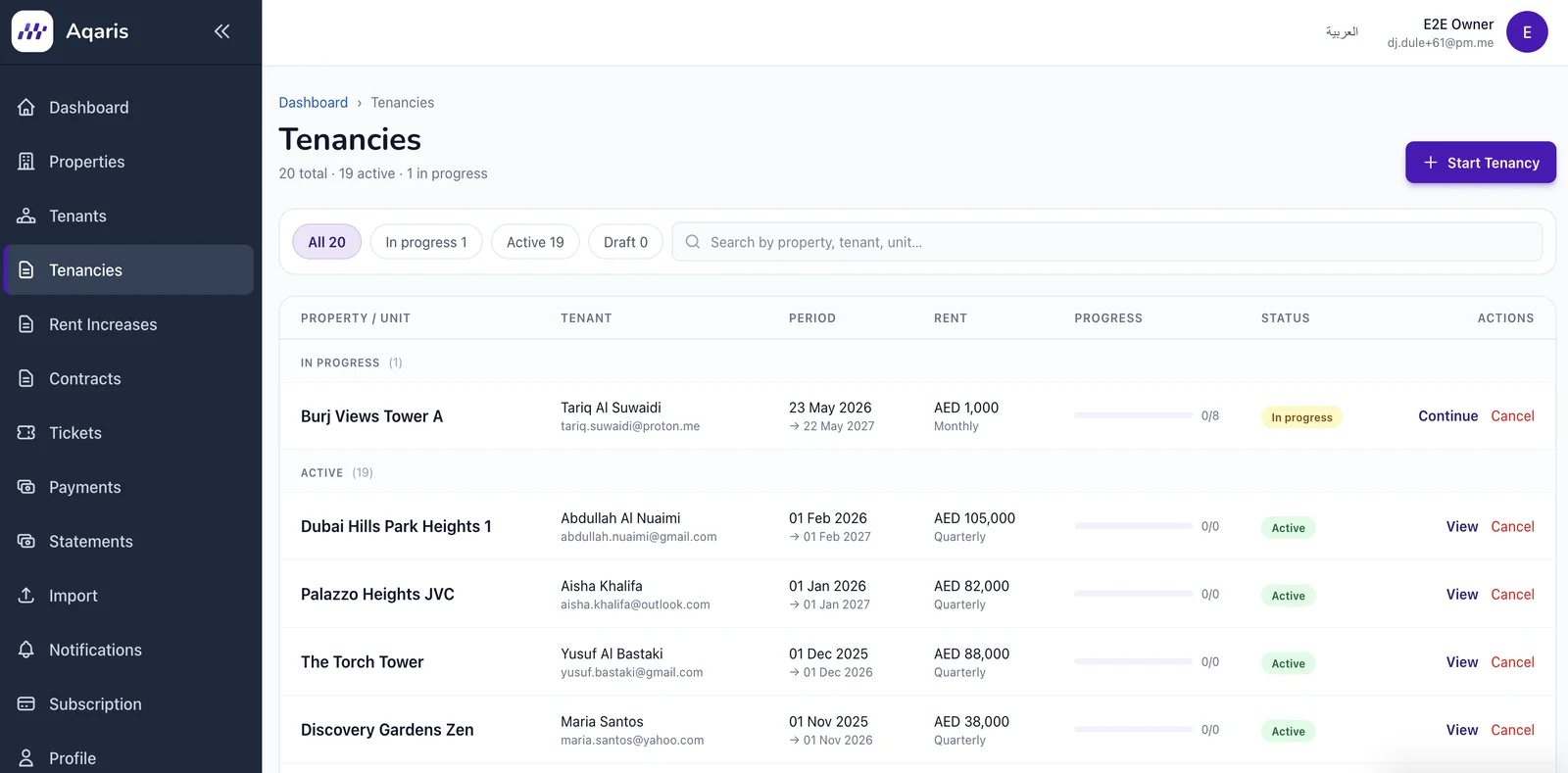The height and width of the screenshot is (773, 1568).
Task: Open the Tenants sidebar item
Action: click(128, 216)
